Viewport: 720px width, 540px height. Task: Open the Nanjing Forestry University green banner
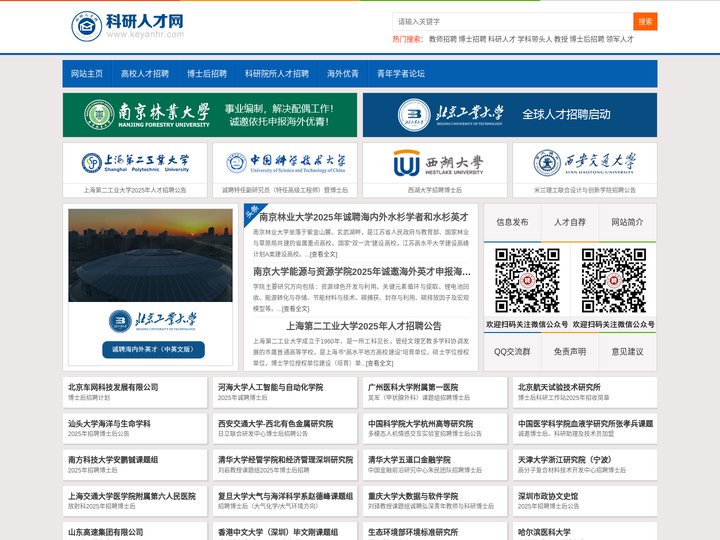(x=210, y=115)
